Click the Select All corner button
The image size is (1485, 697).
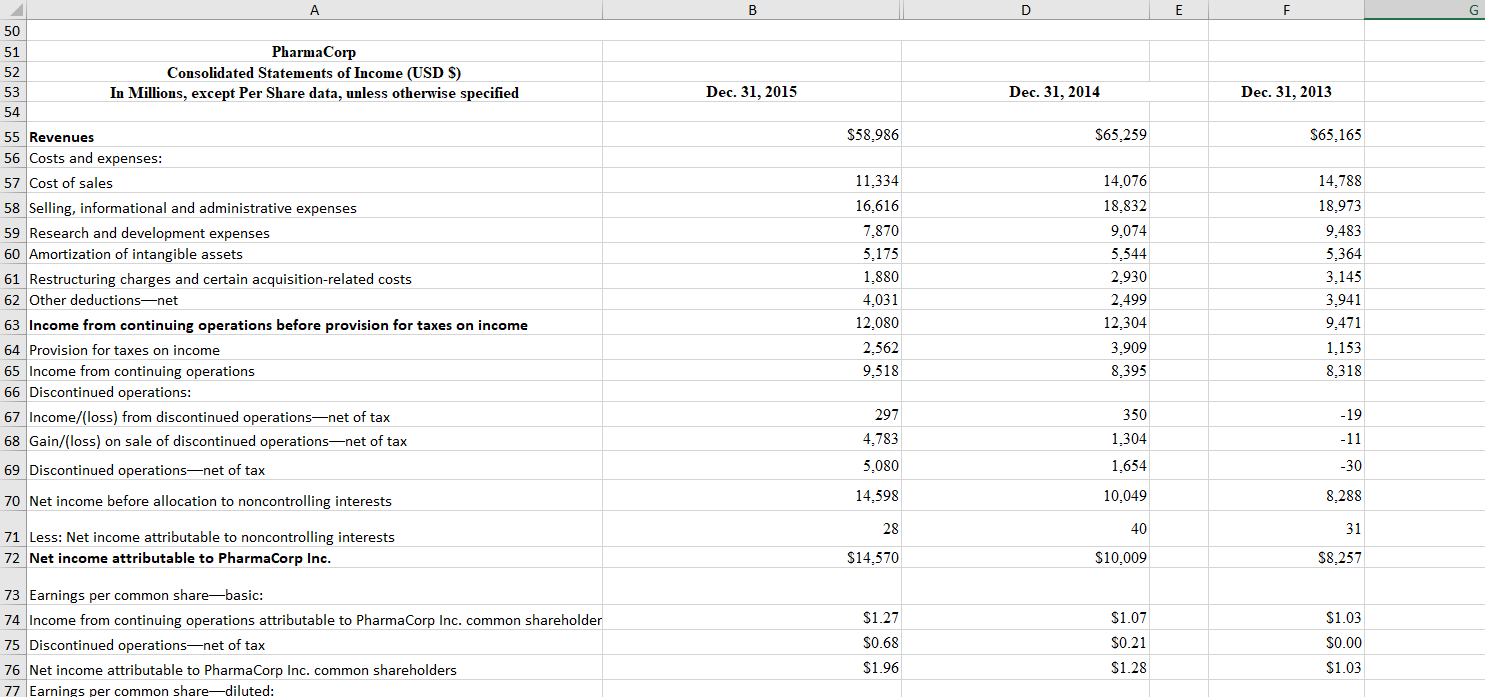[13, 9]
